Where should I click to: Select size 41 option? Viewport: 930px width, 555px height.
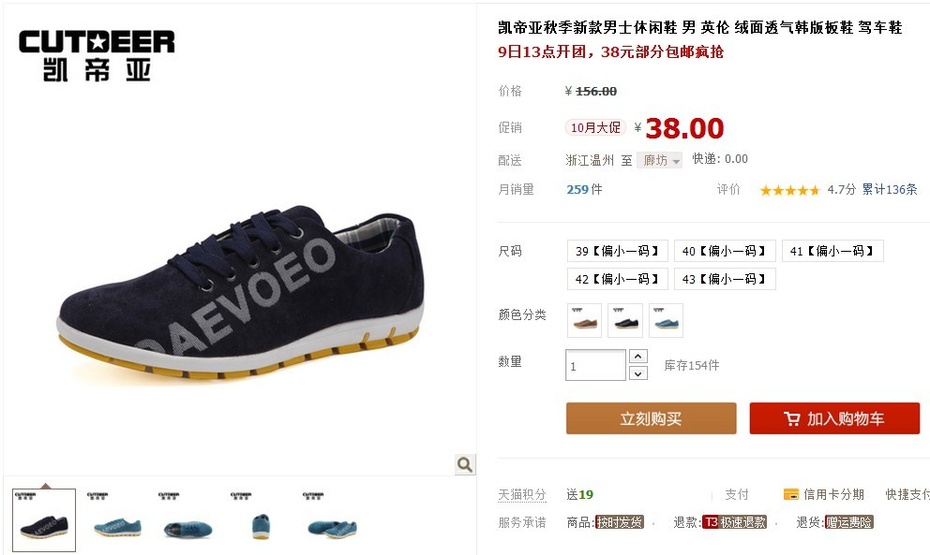(x=833, y=251)
